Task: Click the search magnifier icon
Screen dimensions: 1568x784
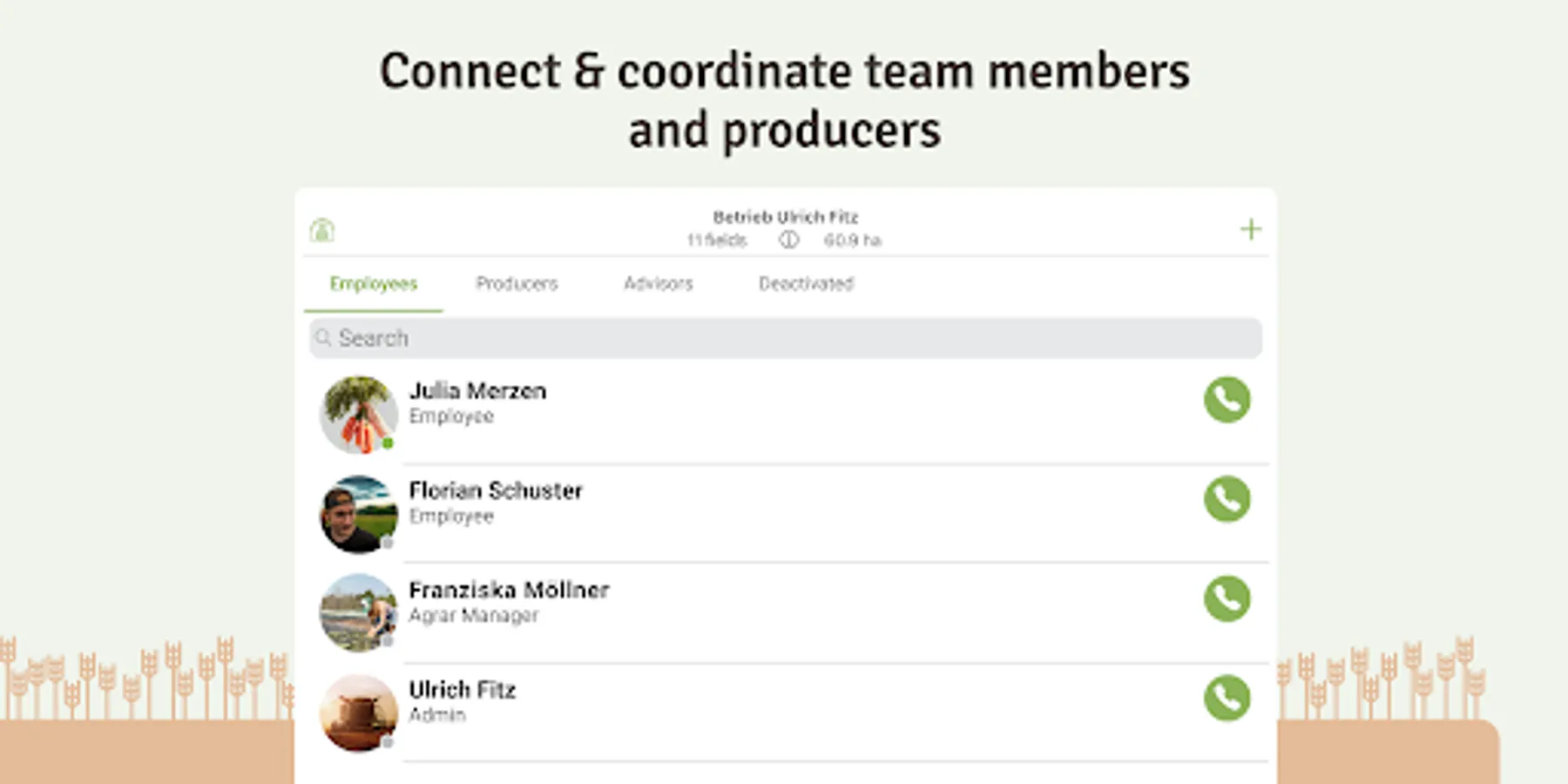Action: [x=323, y=338]
